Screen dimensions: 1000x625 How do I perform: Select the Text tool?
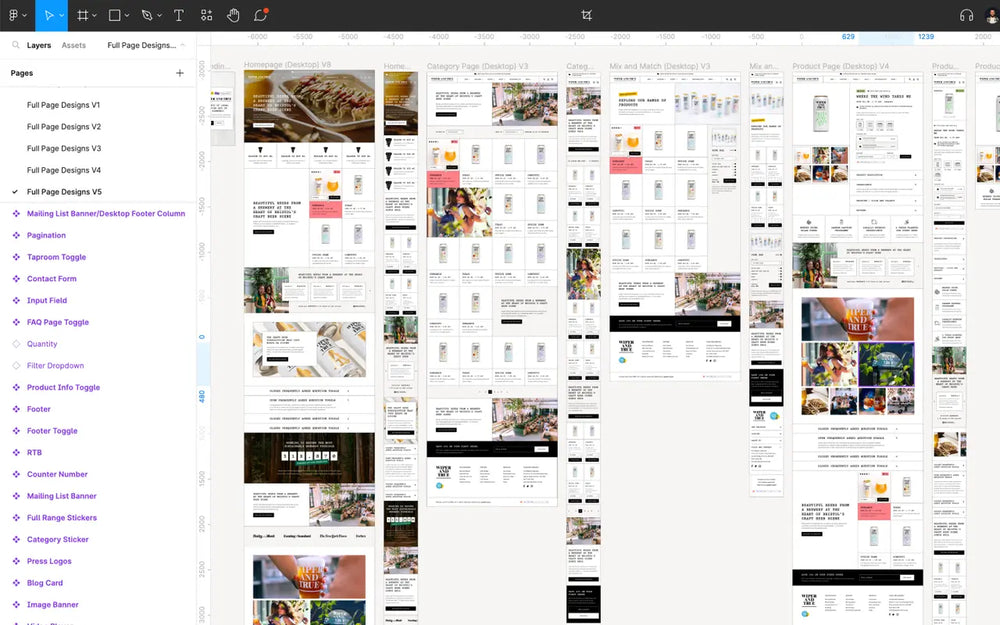tap(178, 16)
